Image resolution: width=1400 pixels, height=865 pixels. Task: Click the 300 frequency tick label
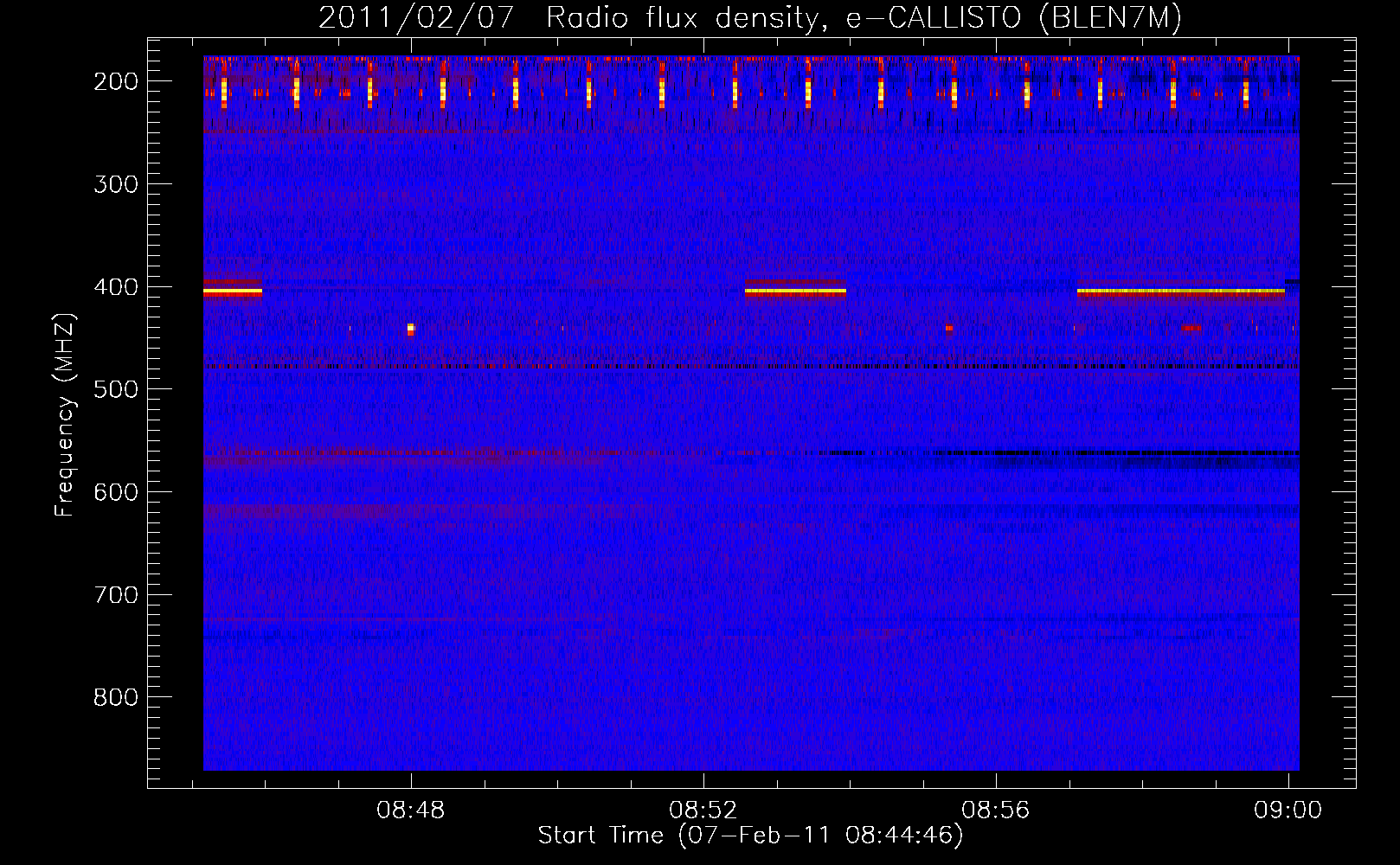pos(116,184)
